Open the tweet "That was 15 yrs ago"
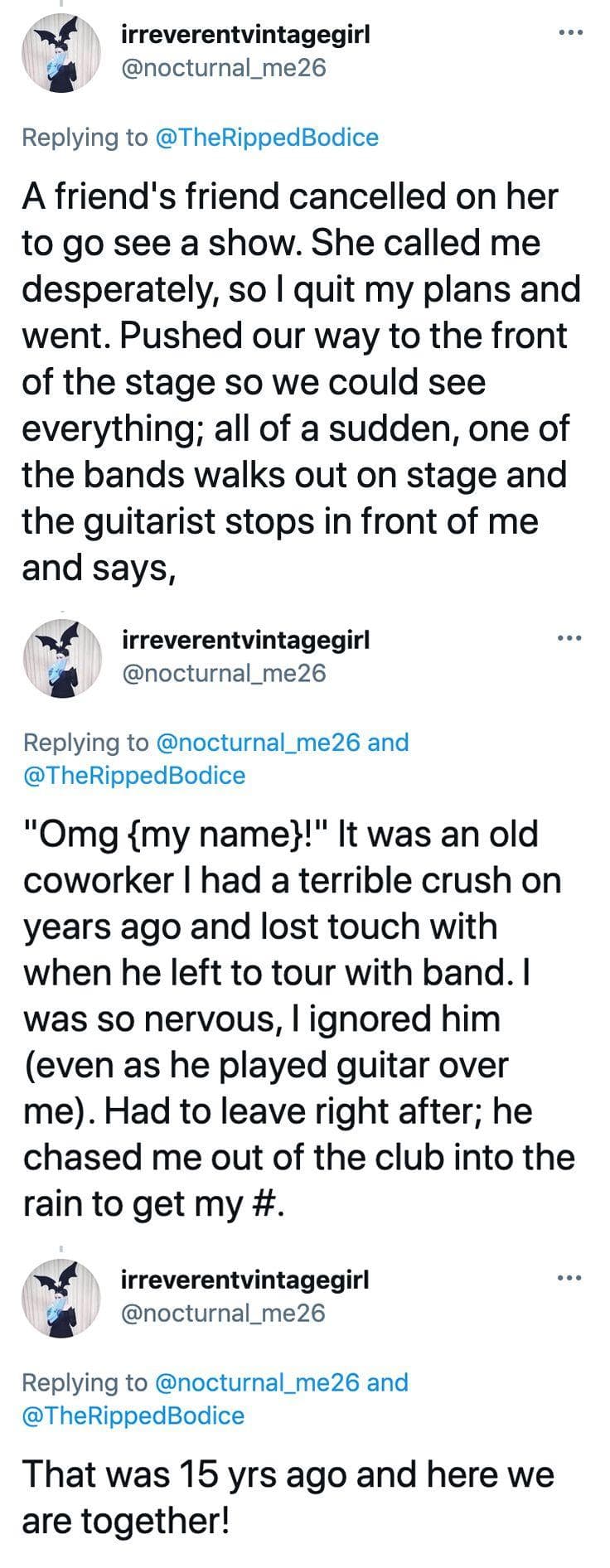The width and height of the screenshot is (610, 1568). (287, 1498)
